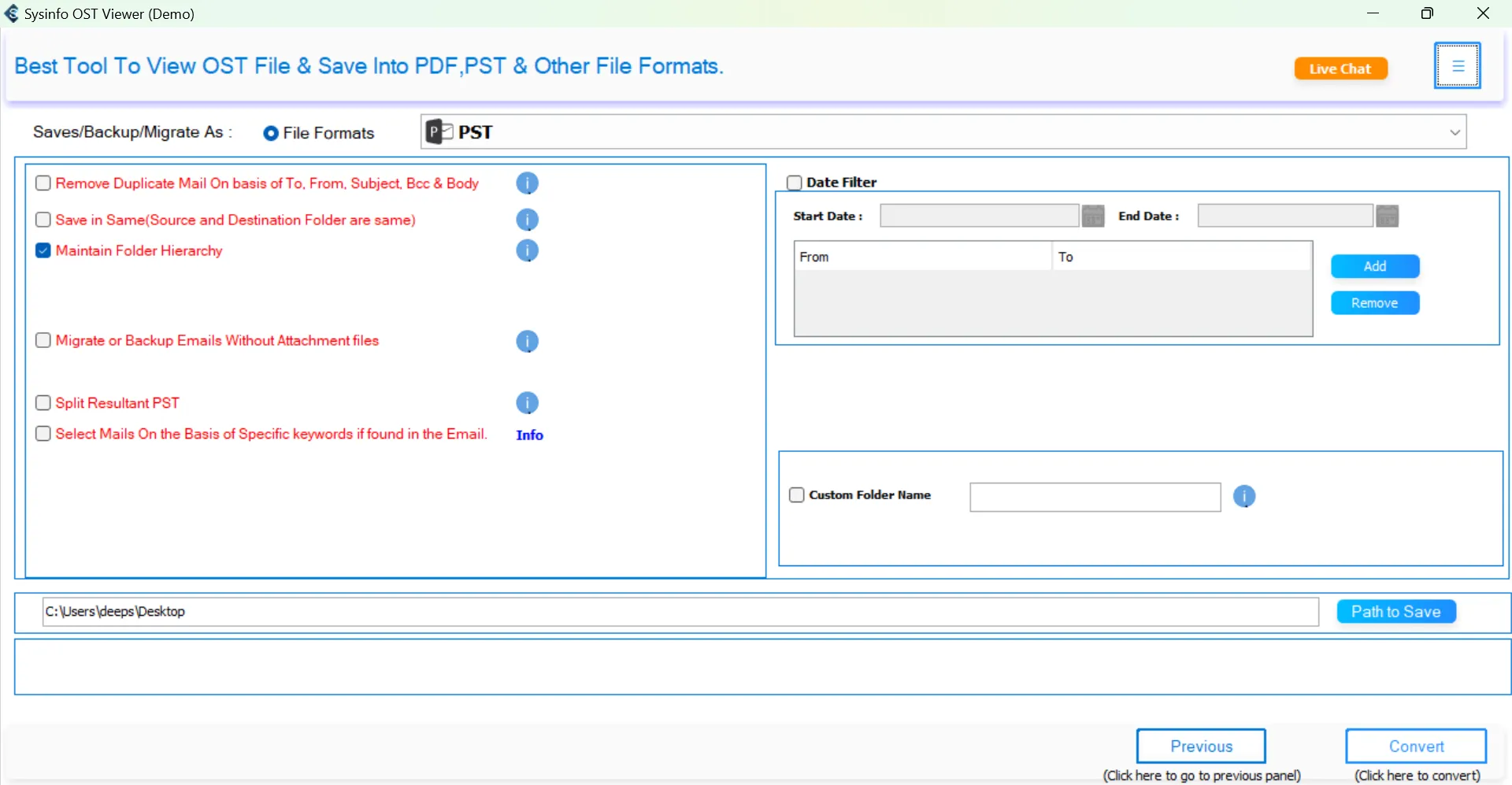Check the Custom Folder Name option

(x=797, y=495)
